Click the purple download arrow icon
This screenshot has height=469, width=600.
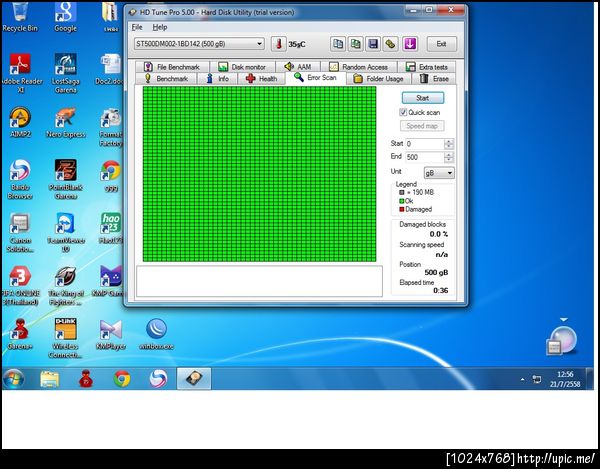point(409,44)
